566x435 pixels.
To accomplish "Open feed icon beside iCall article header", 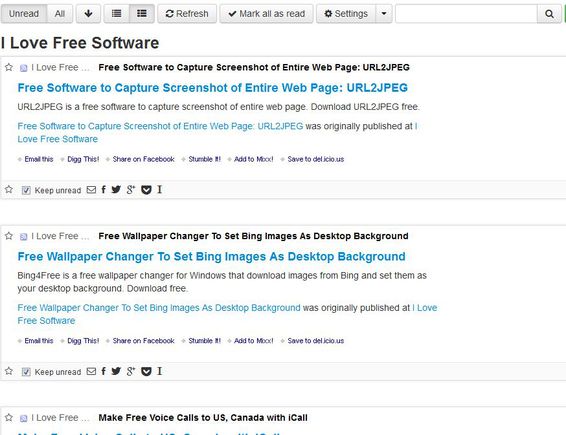I will (x=23, y=418).
